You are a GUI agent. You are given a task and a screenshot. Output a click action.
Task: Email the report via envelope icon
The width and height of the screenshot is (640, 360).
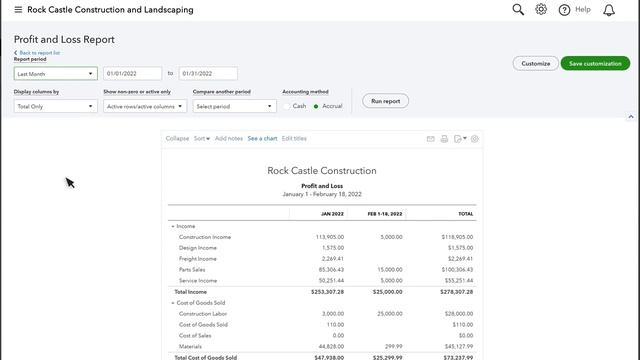(x=430, y=139)
